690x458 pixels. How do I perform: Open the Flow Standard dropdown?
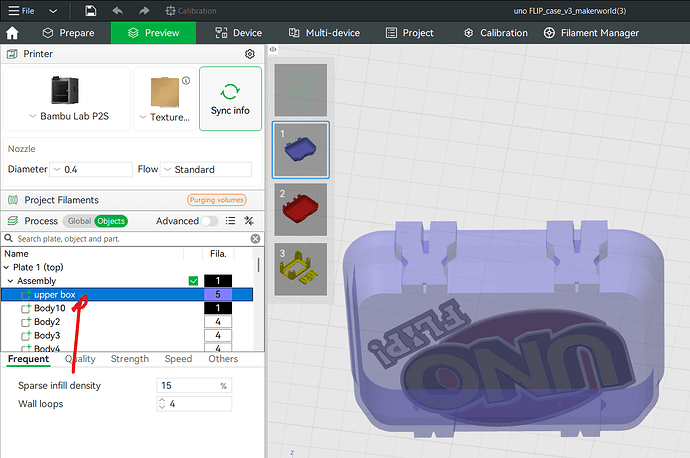pyautogui.click(x=206, y=169)
